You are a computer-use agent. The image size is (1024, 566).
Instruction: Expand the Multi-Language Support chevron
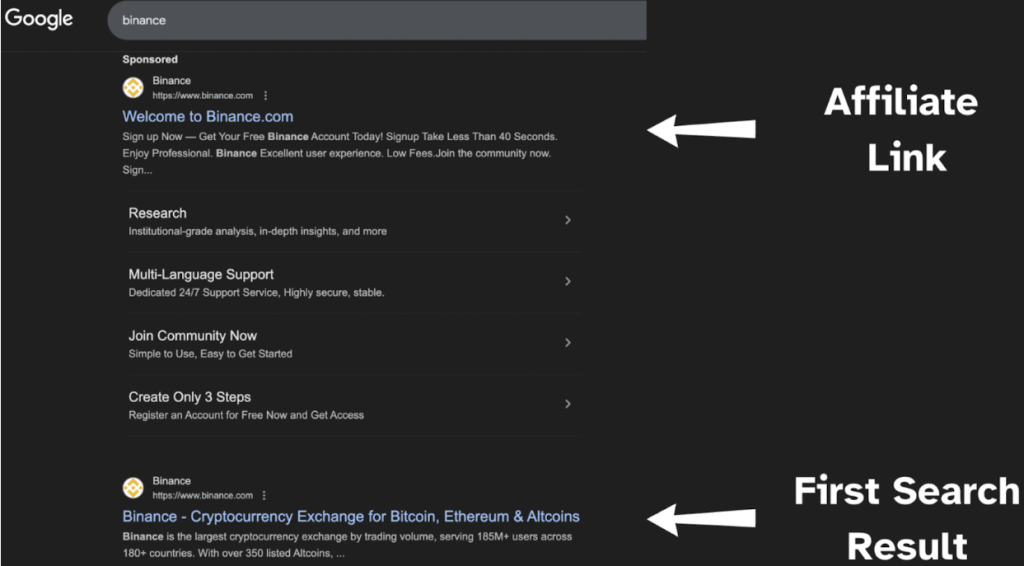[568, 281]
